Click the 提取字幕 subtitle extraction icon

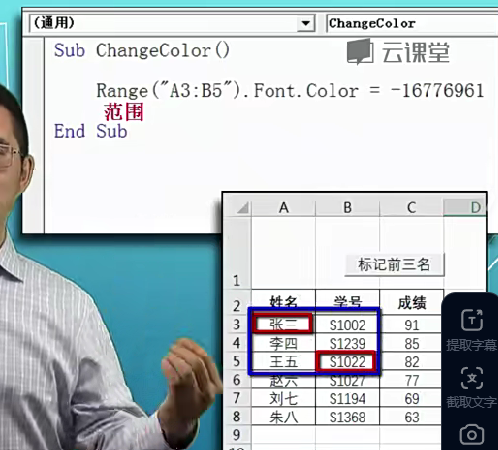pyautogui.click(x=471, y=319)
